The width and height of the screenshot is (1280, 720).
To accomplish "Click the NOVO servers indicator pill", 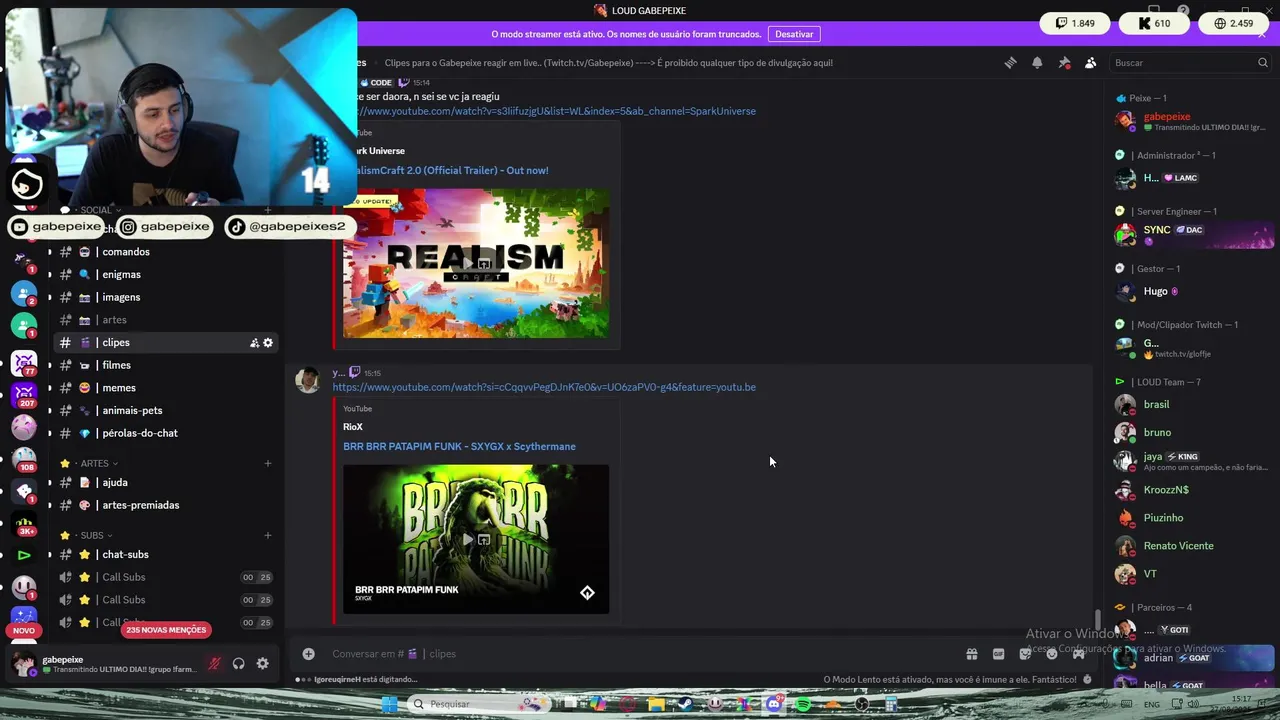I will pos(24,630).
